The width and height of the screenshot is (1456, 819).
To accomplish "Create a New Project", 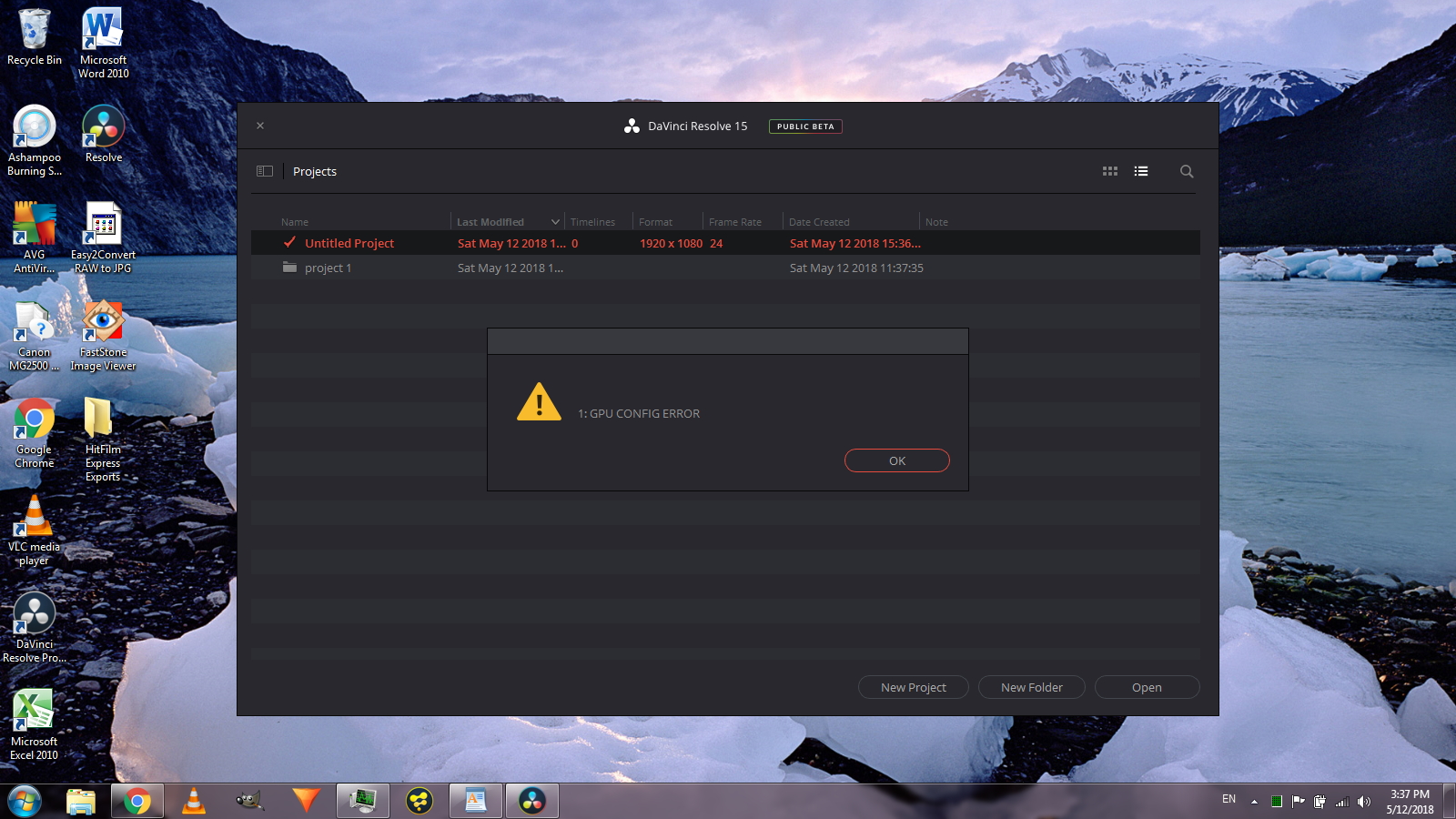I will pos(913,687).
